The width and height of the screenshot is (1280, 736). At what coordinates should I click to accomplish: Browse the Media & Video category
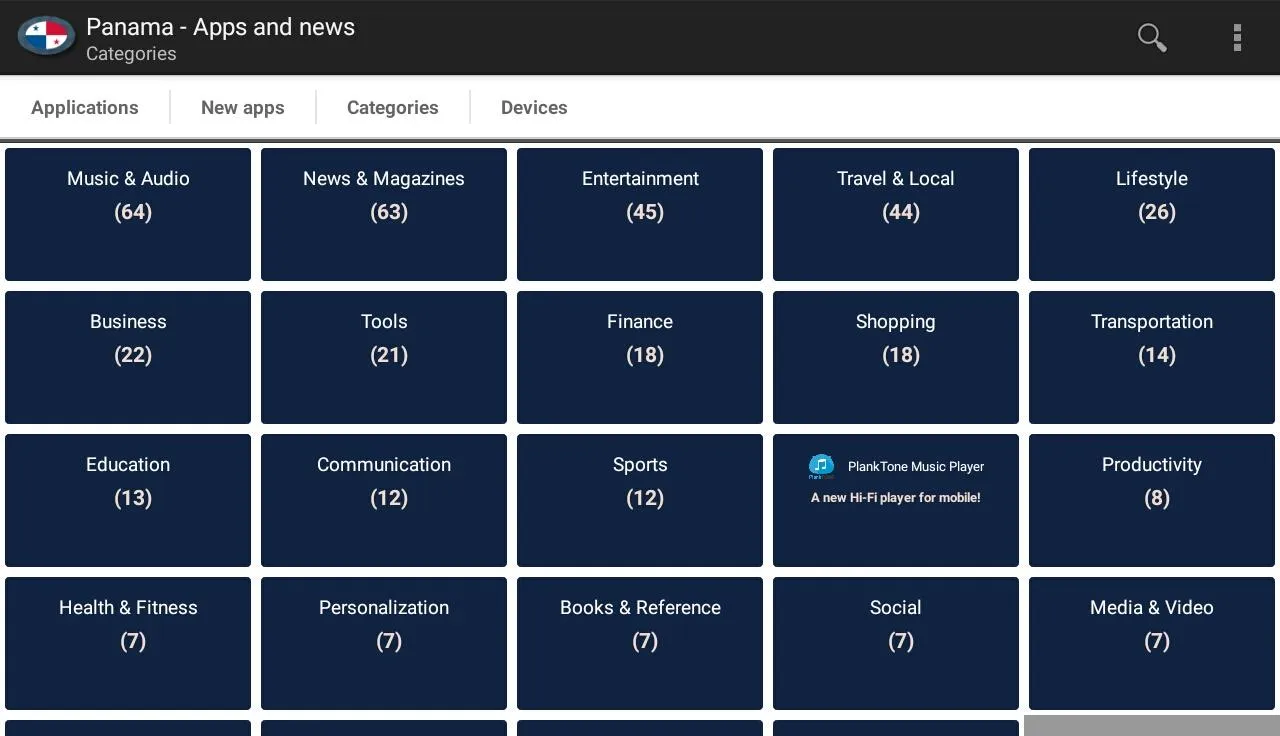[x=1152, y=643]
